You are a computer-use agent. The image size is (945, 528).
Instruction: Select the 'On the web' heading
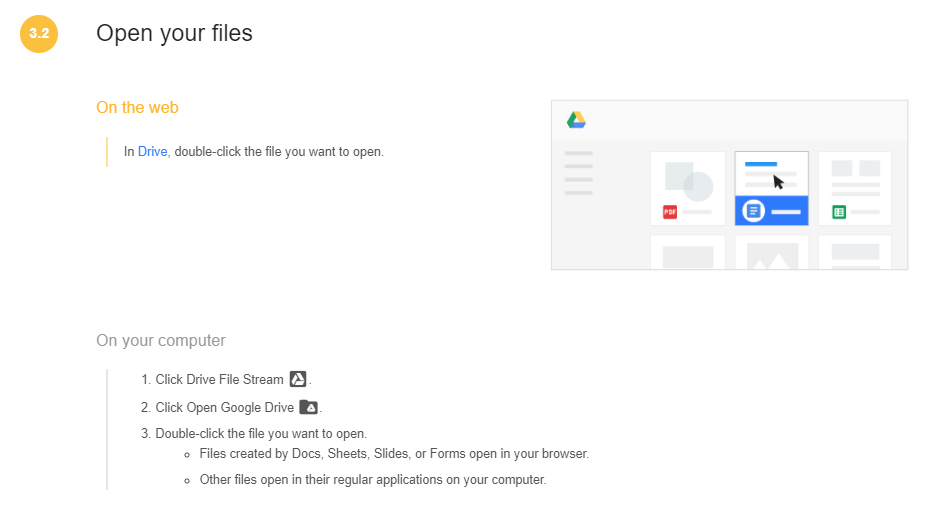137,107
